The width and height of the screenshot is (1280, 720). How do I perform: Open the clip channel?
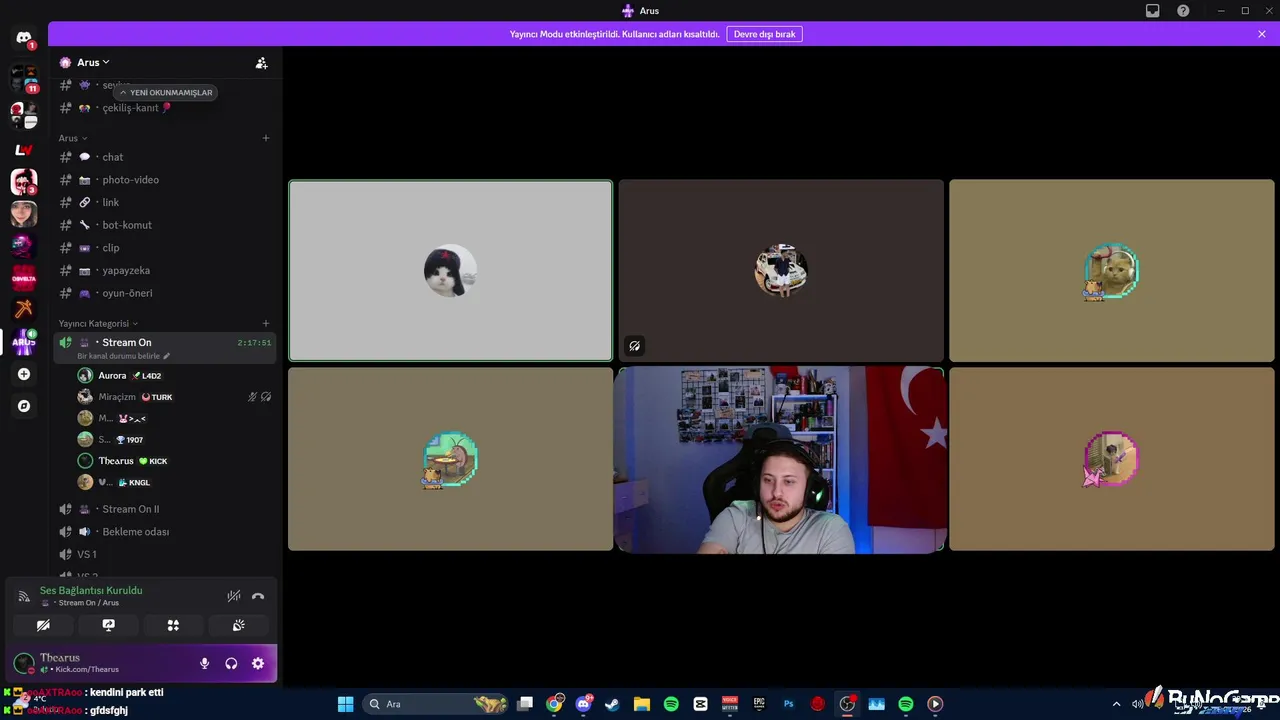(165, 248)
